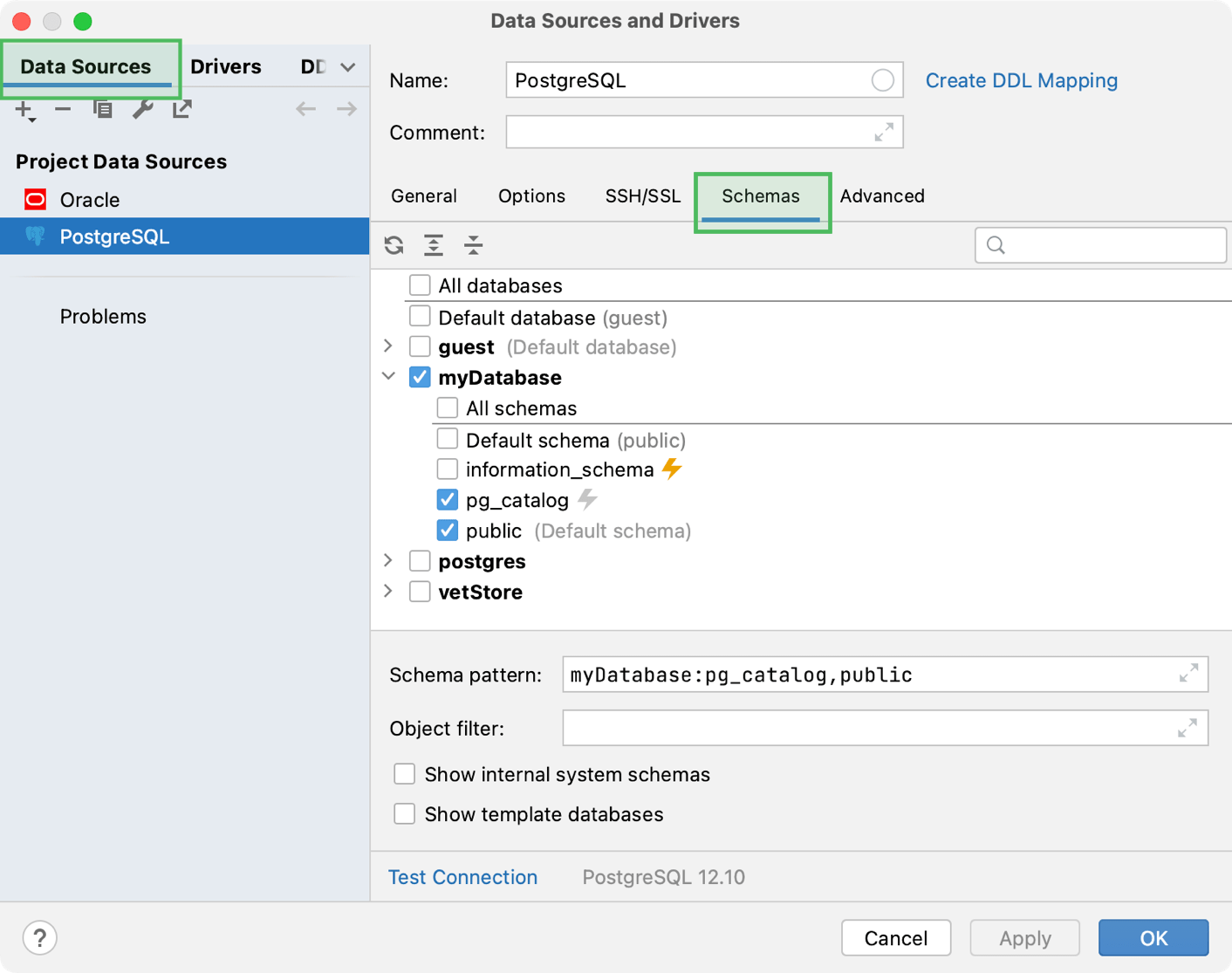Enable Show template databases
The image size is (1232, 973).
click(404, 814)
